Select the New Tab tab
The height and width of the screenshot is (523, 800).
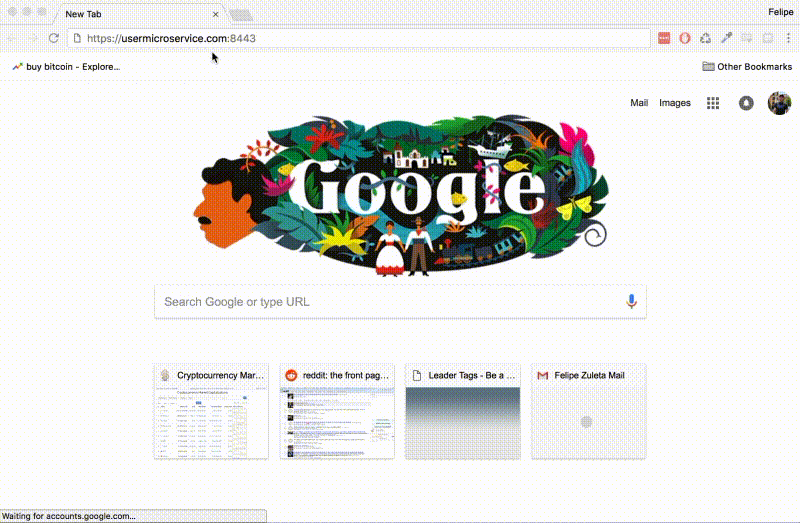(138, 14)
